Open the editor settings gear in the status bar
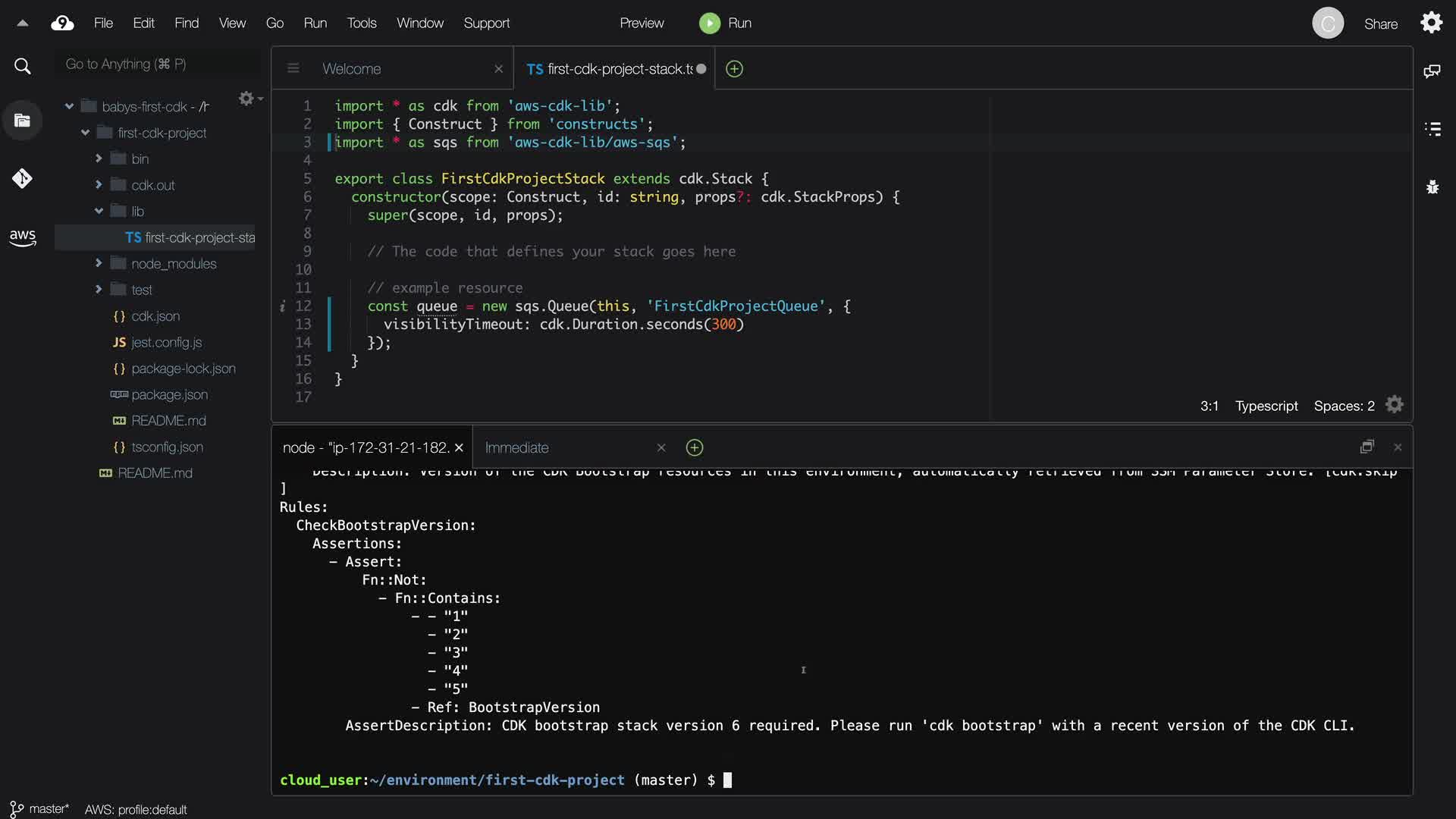Image resolution: width=1456 pixels, height=819 pixels. coord(1394,405)
